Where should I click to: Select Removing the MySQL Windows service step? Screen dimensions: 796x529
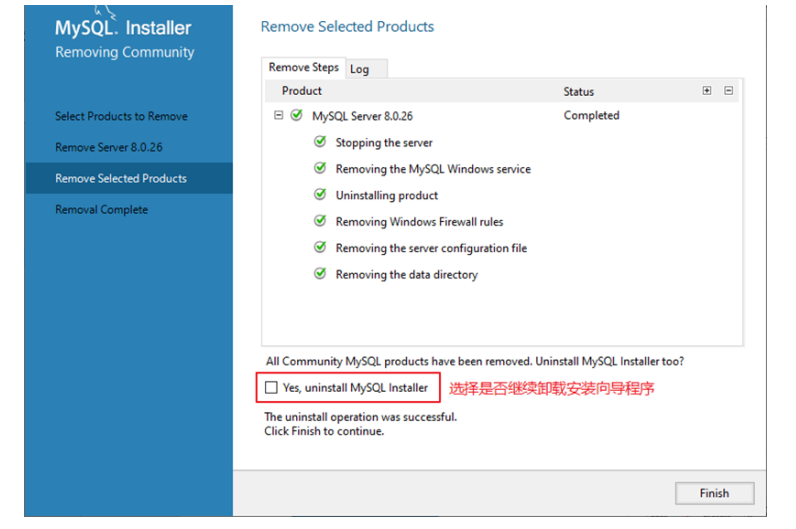tap(433, 169)
